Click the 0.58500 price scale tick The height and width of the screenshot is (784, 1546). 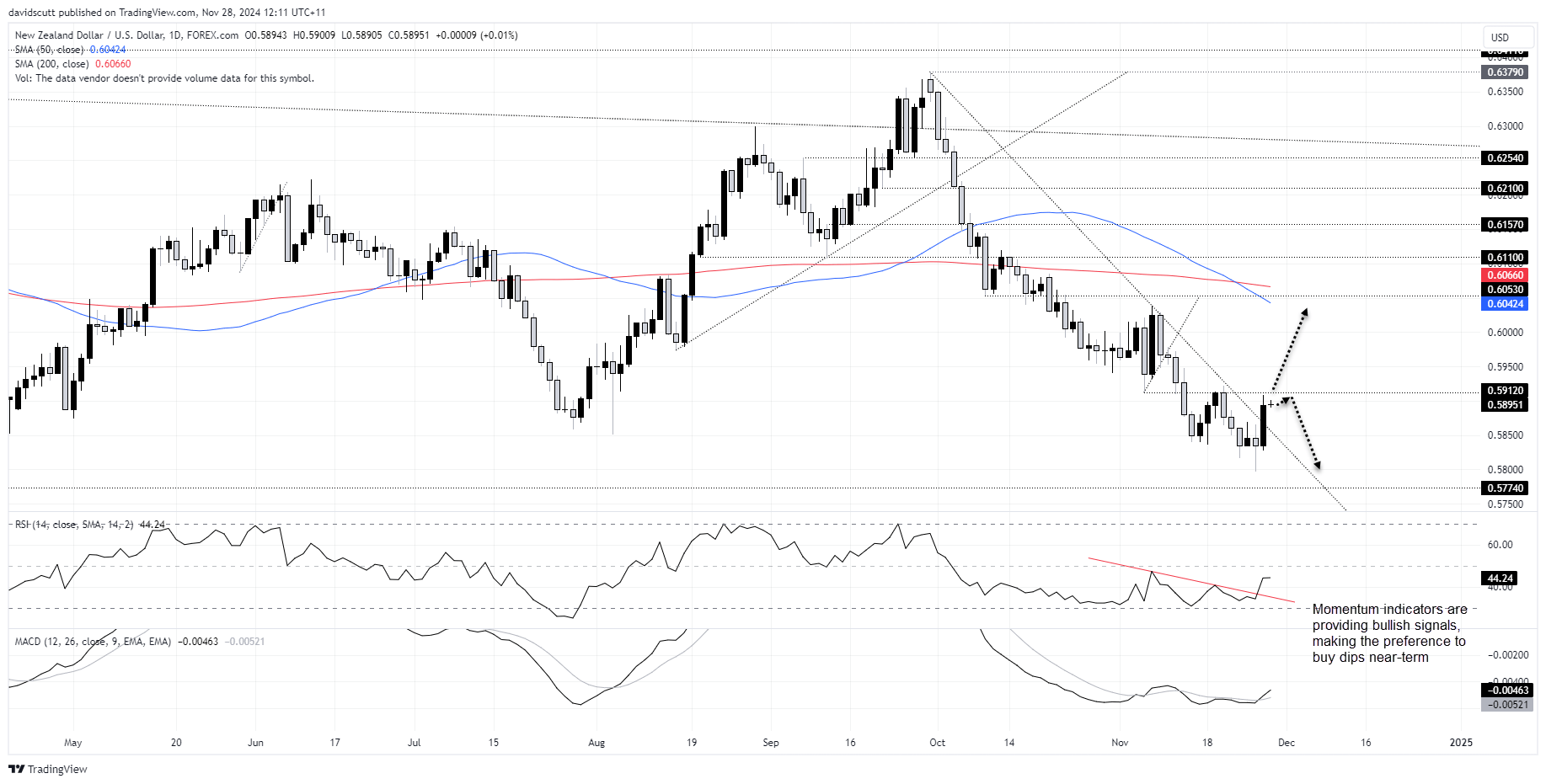pos(1505,435)
